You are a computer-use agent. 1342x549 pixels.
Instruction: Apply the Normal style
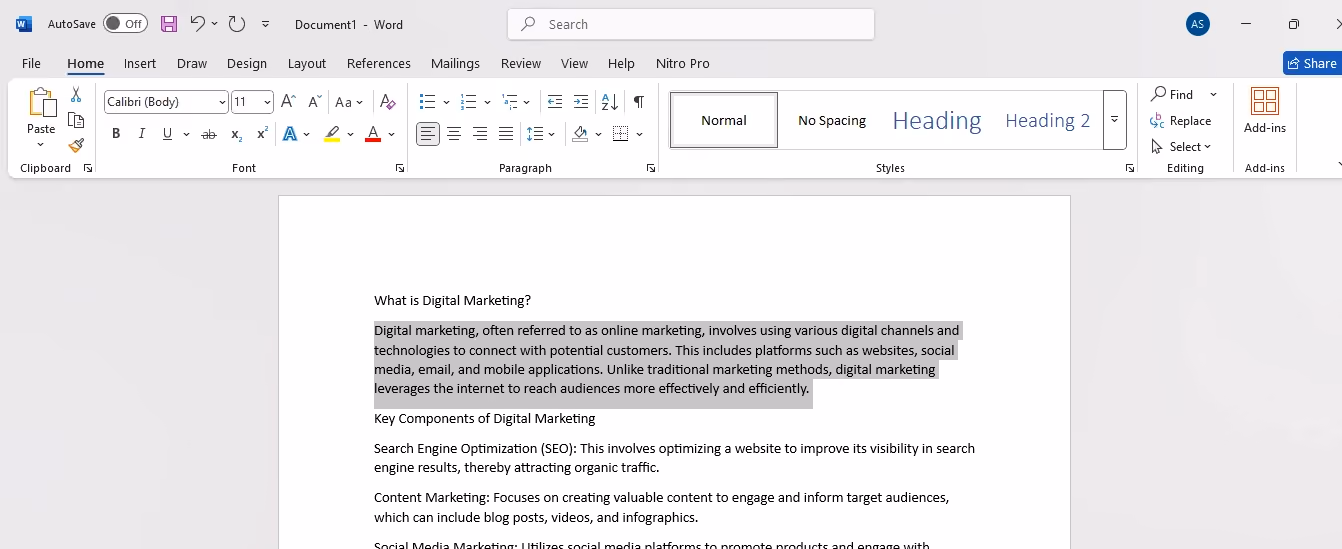tap(724, 120)
